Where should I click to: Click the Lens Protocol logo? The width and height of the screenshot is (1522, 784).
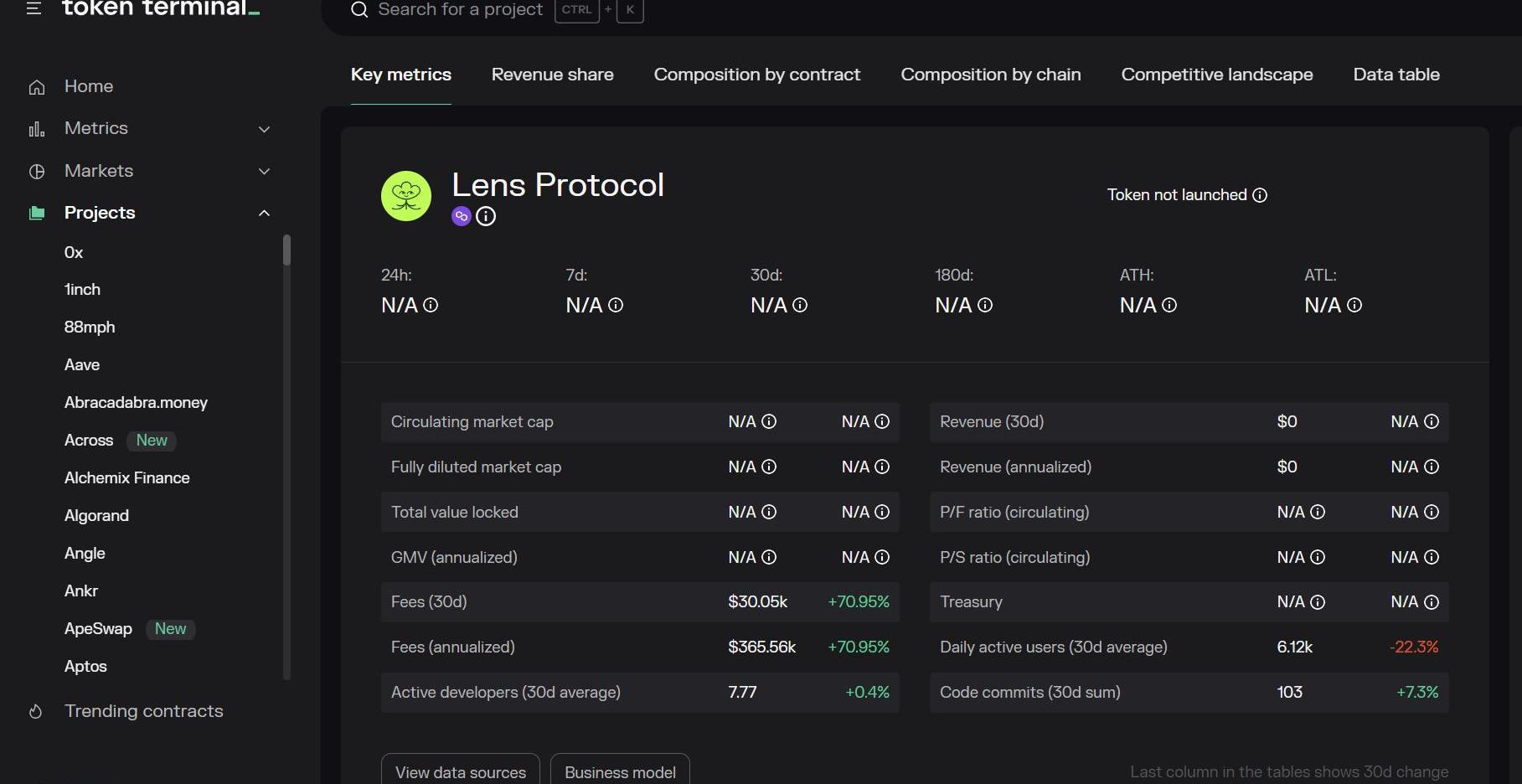406,196
